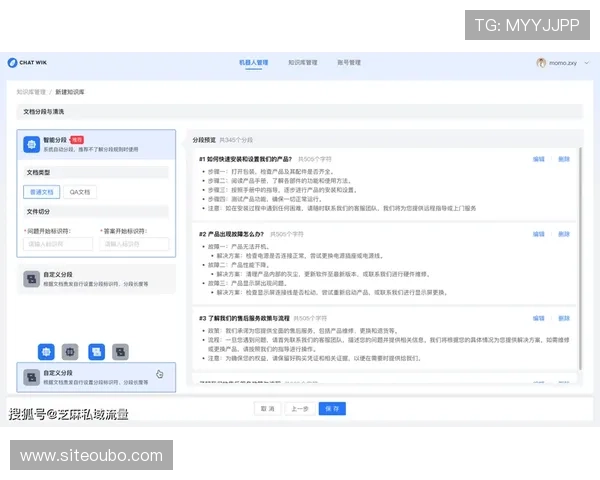Select the upper 自定义分段 card title
Image resolution: width=600 pixels, height=480 pixels.
coord(58,274)
